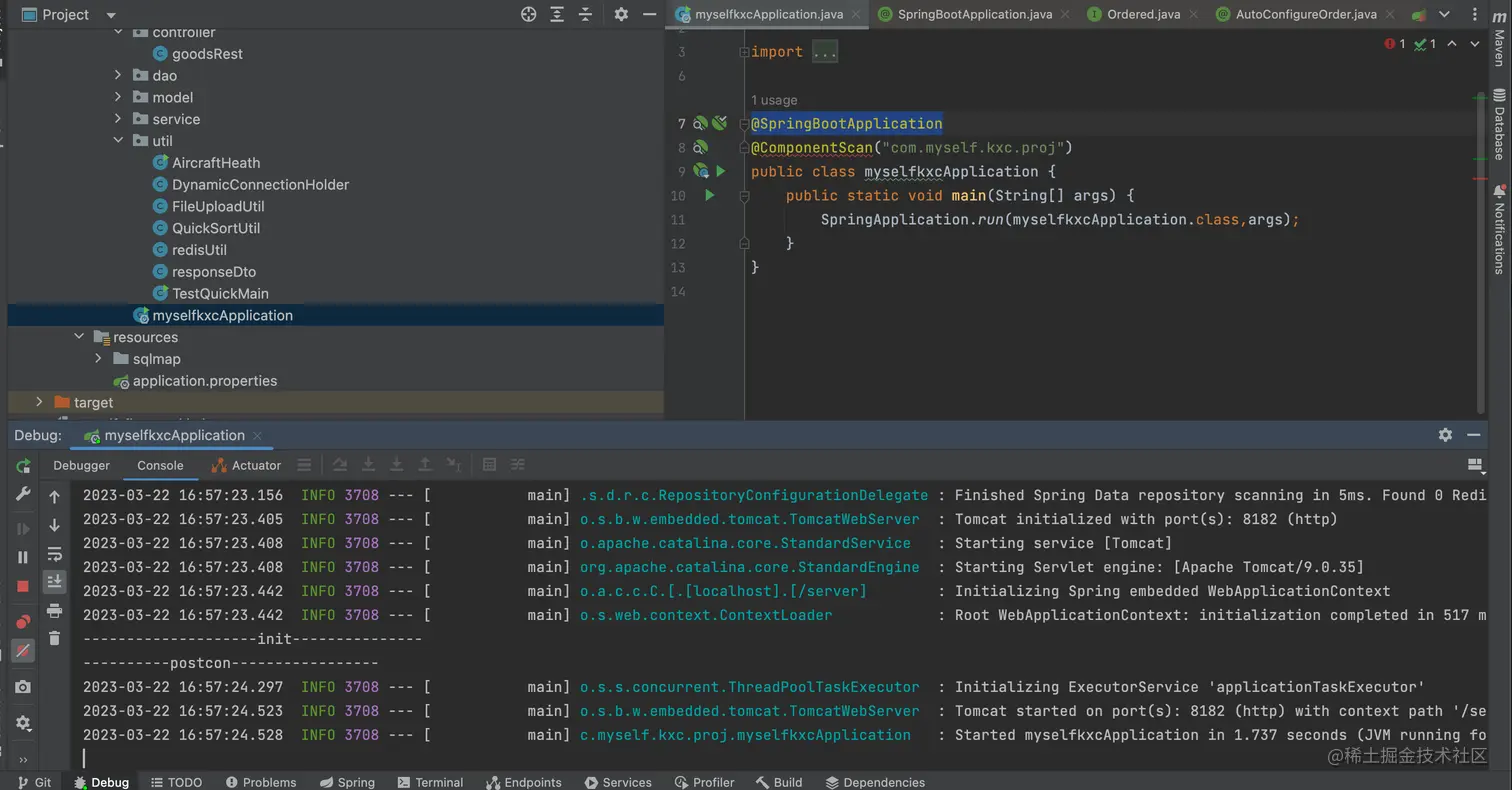Toggle soft-wrap in the console
The height and width of the screenshot is (790, 1512).
point(55,554)
